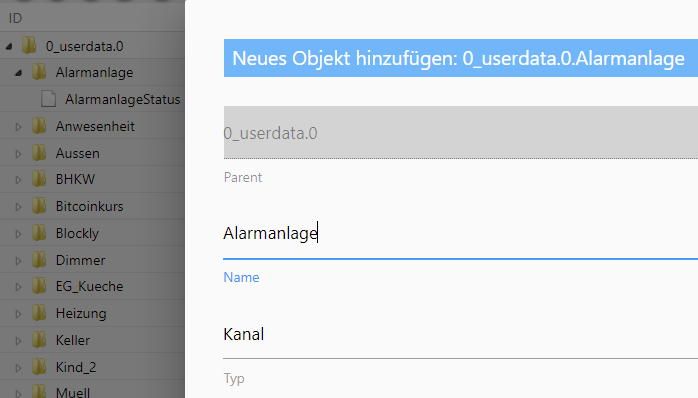Viewport: 698px width, 398px height.
Task: Click the Bitcoinkurs folder icon
Action: (x=39, y=206)
